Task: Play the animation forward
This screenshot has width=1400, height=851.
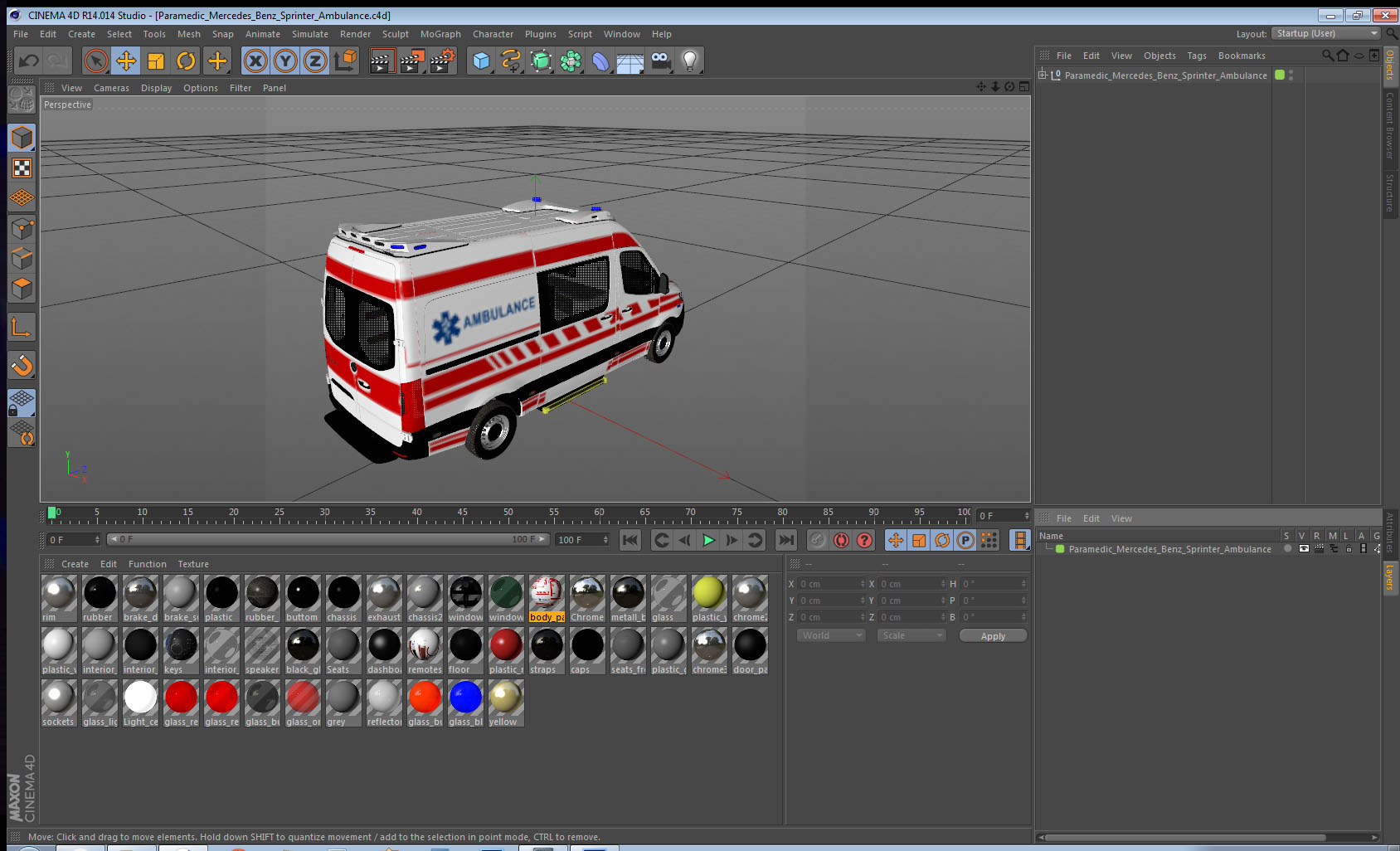Action: pos(708,540)
